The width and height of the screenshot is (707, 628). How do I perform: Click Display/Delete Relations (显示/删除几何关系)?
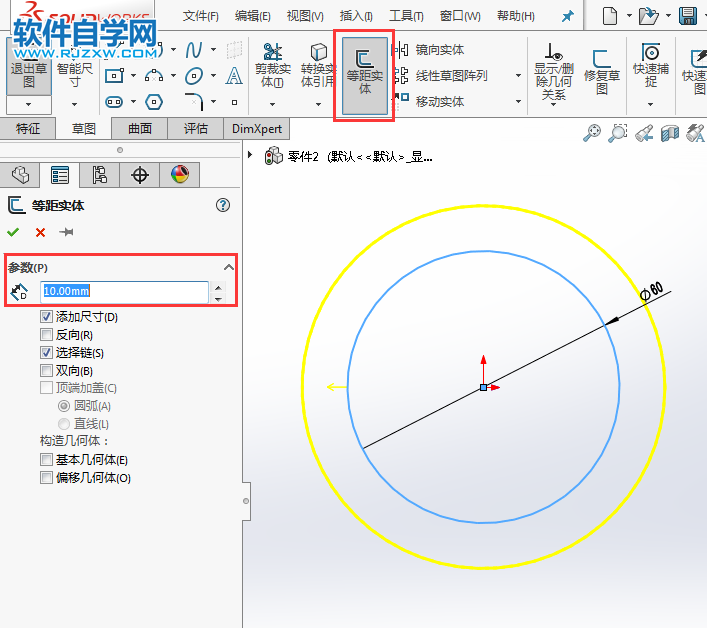pyautogui.click(x=554, y=72)
